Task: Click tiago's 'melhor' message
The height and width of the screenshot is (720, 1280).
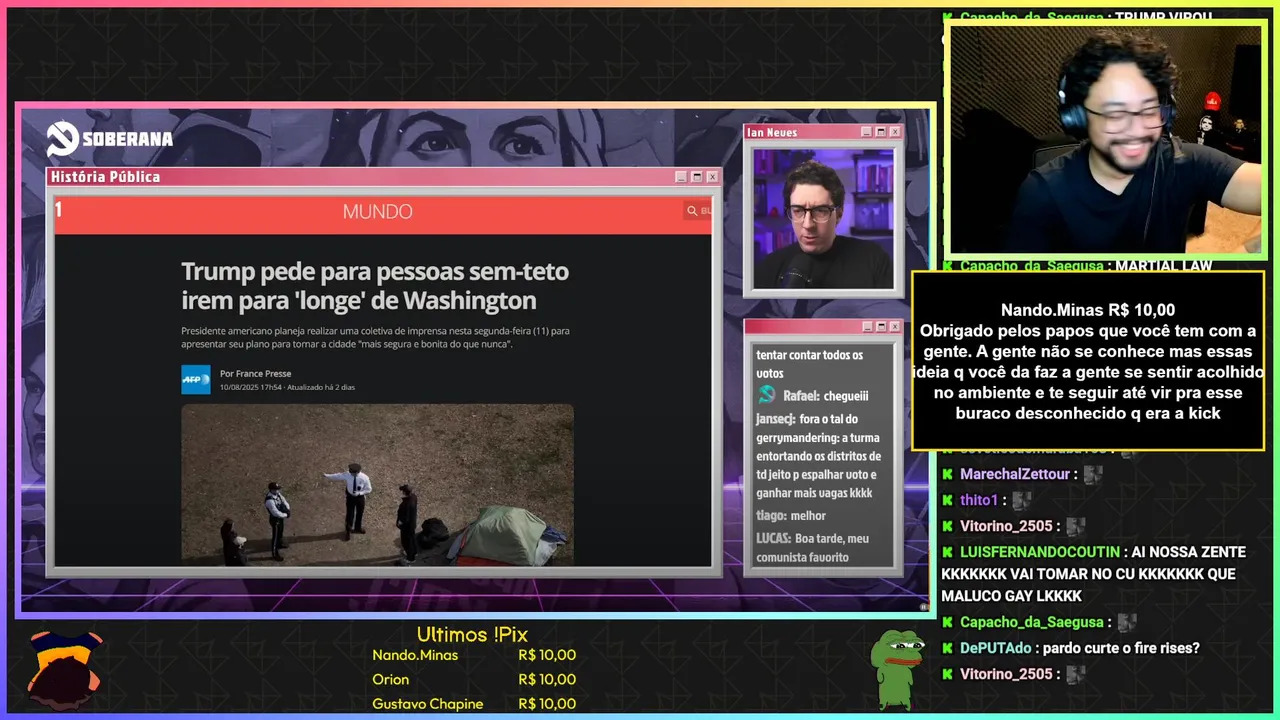Action: (x=808, y=516)
